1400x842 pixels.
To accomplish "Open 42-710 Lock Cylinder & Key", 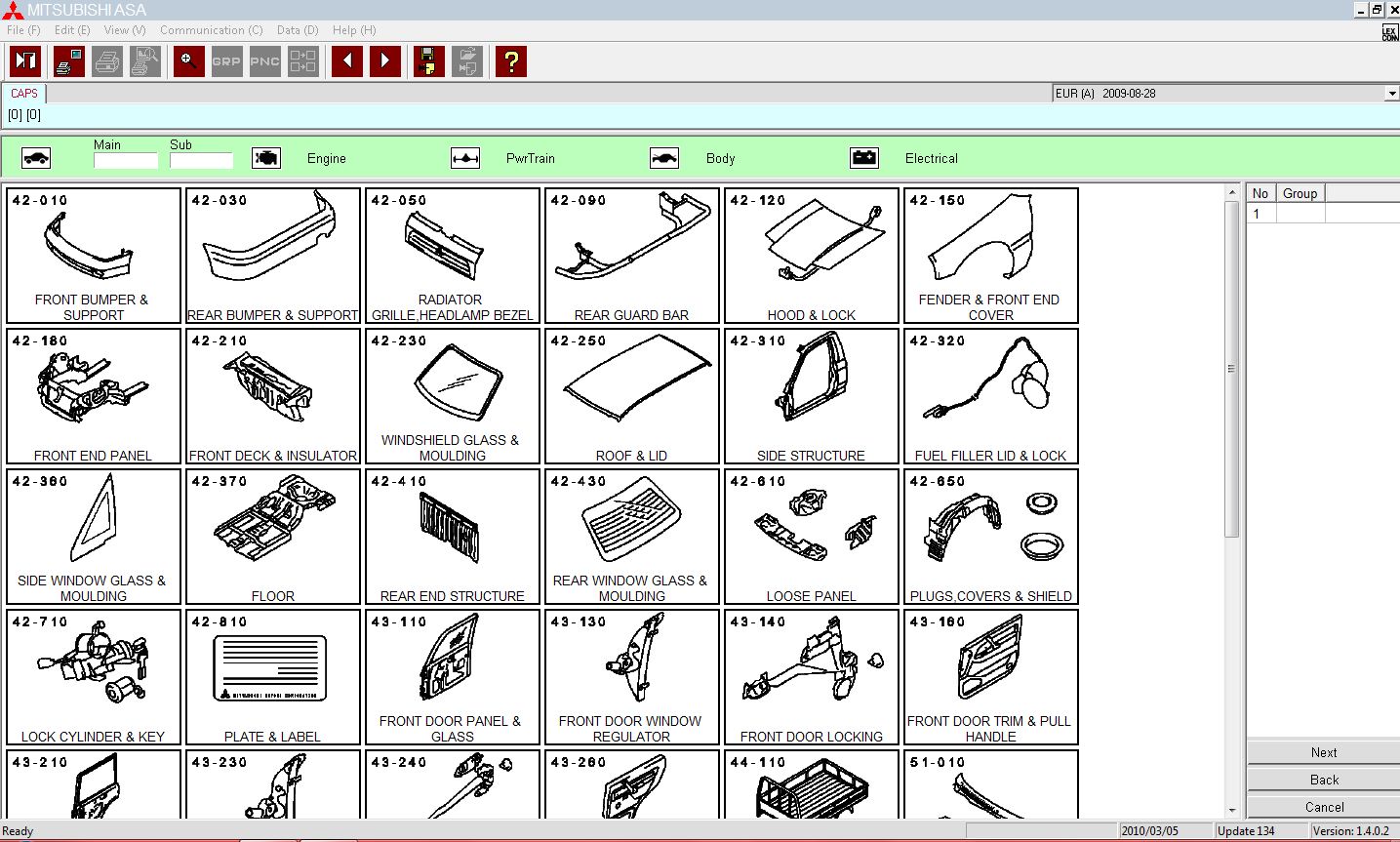I will pyautogui.click(x=94, y=677).
